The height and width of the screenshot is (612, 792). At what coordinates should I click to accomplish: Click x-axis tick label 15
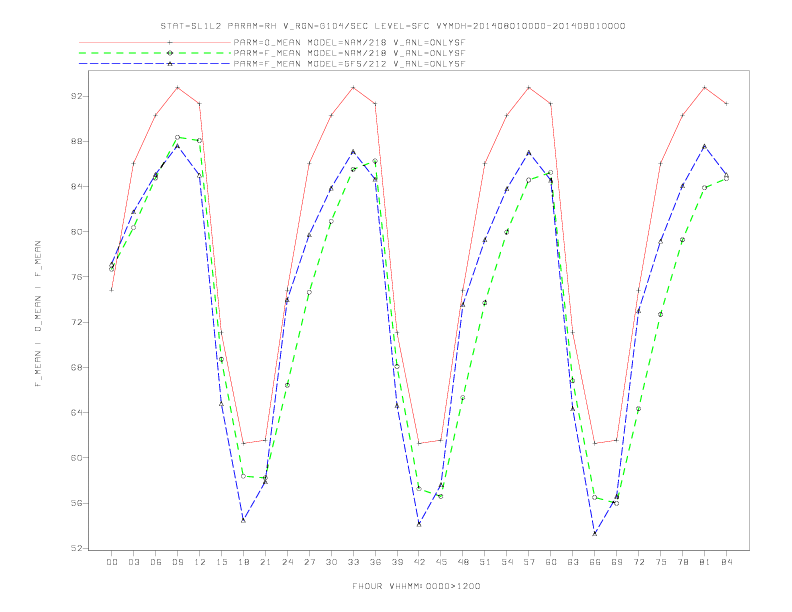click(x=221, y=562)
